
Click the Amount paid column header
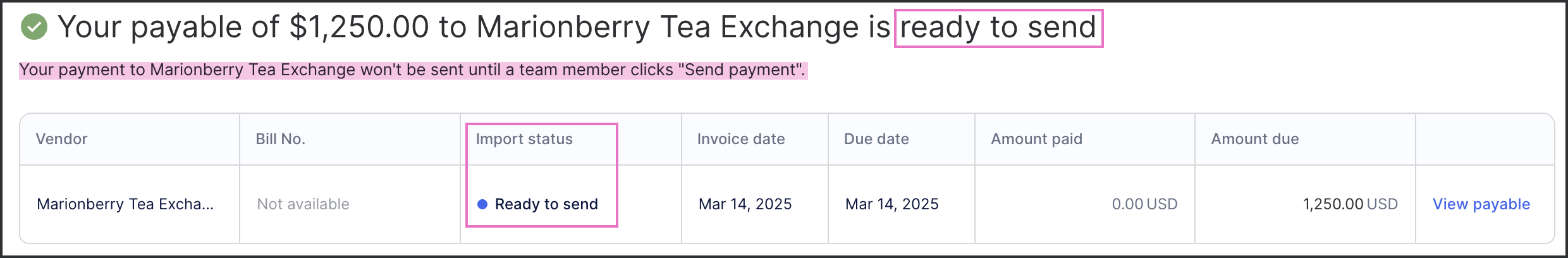1037,139
